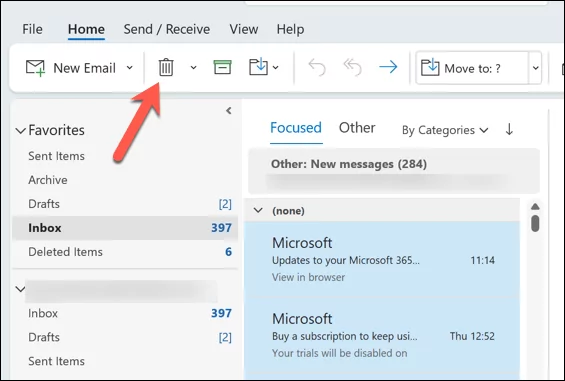Open the New Email dropdown arrow

[129, 68]
